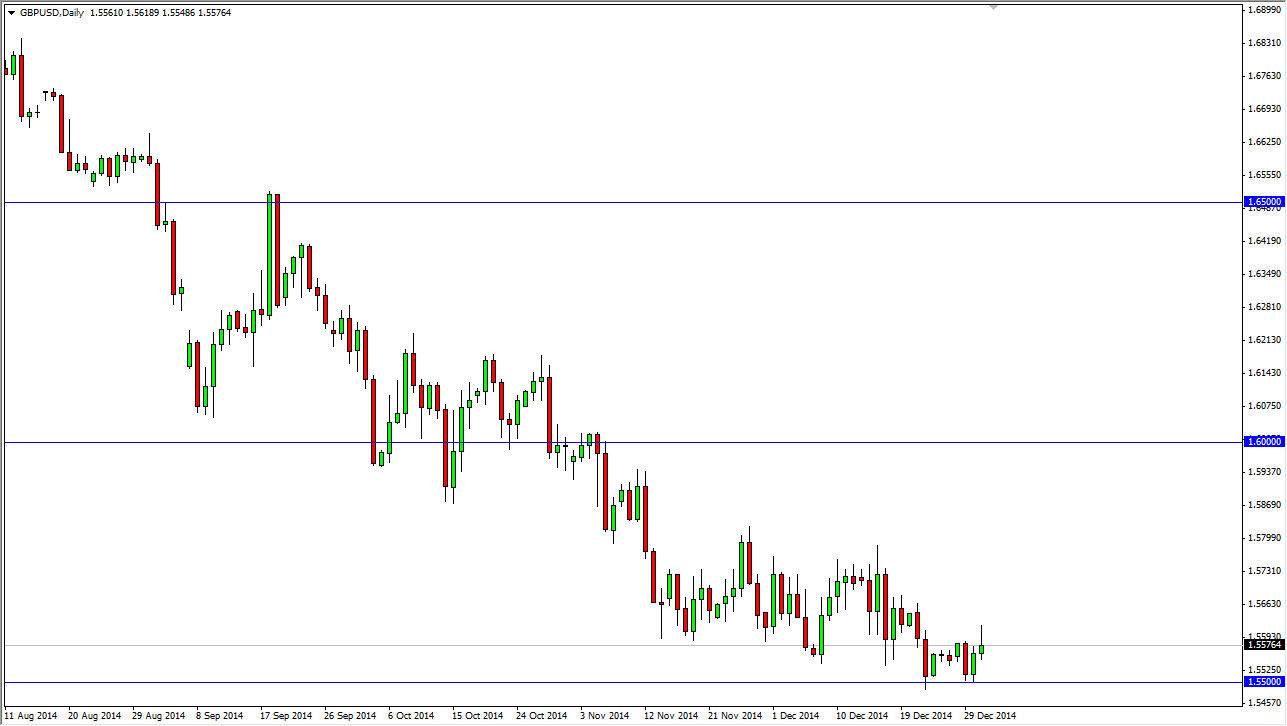Screen dimensions: 1287x726
Task: Click the OHLC values 1.55610 1.56189 1.55486
Action: click(x=143, y=13)
